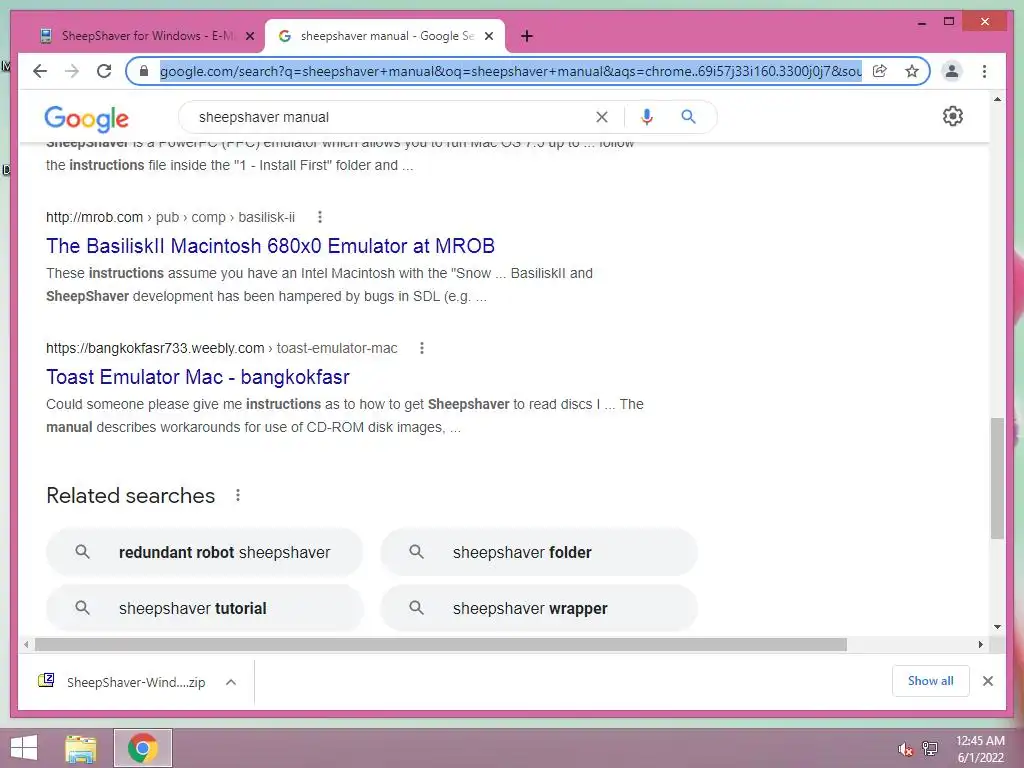Show all downloads
1024x768 pixels.
point(931,681)
